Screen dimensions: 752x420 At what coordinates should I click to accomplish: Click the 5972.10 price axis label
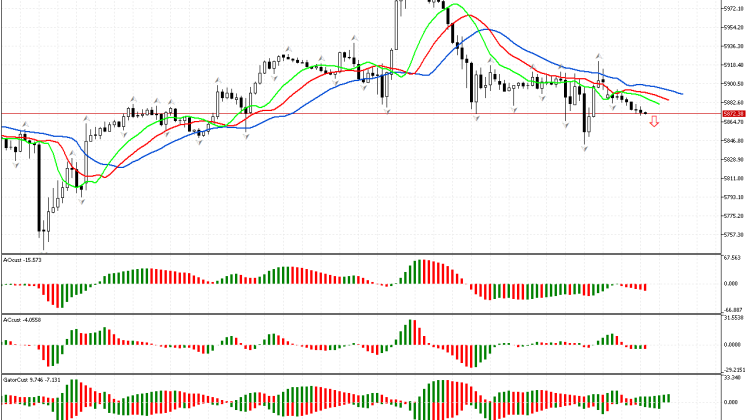point(733,8)
